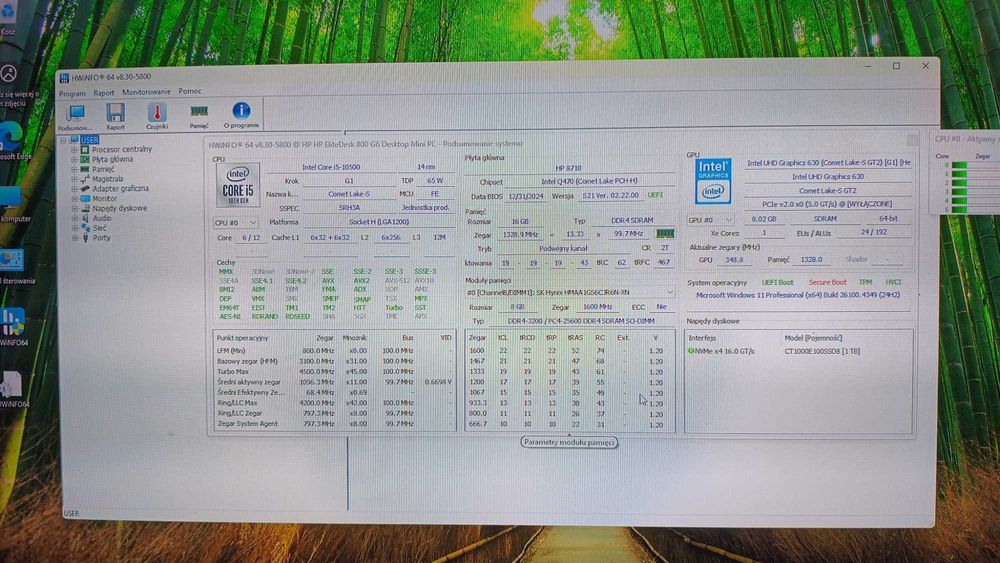Click the UEFI Boot label
The image size is (1000, 563).
coord(777,282)
